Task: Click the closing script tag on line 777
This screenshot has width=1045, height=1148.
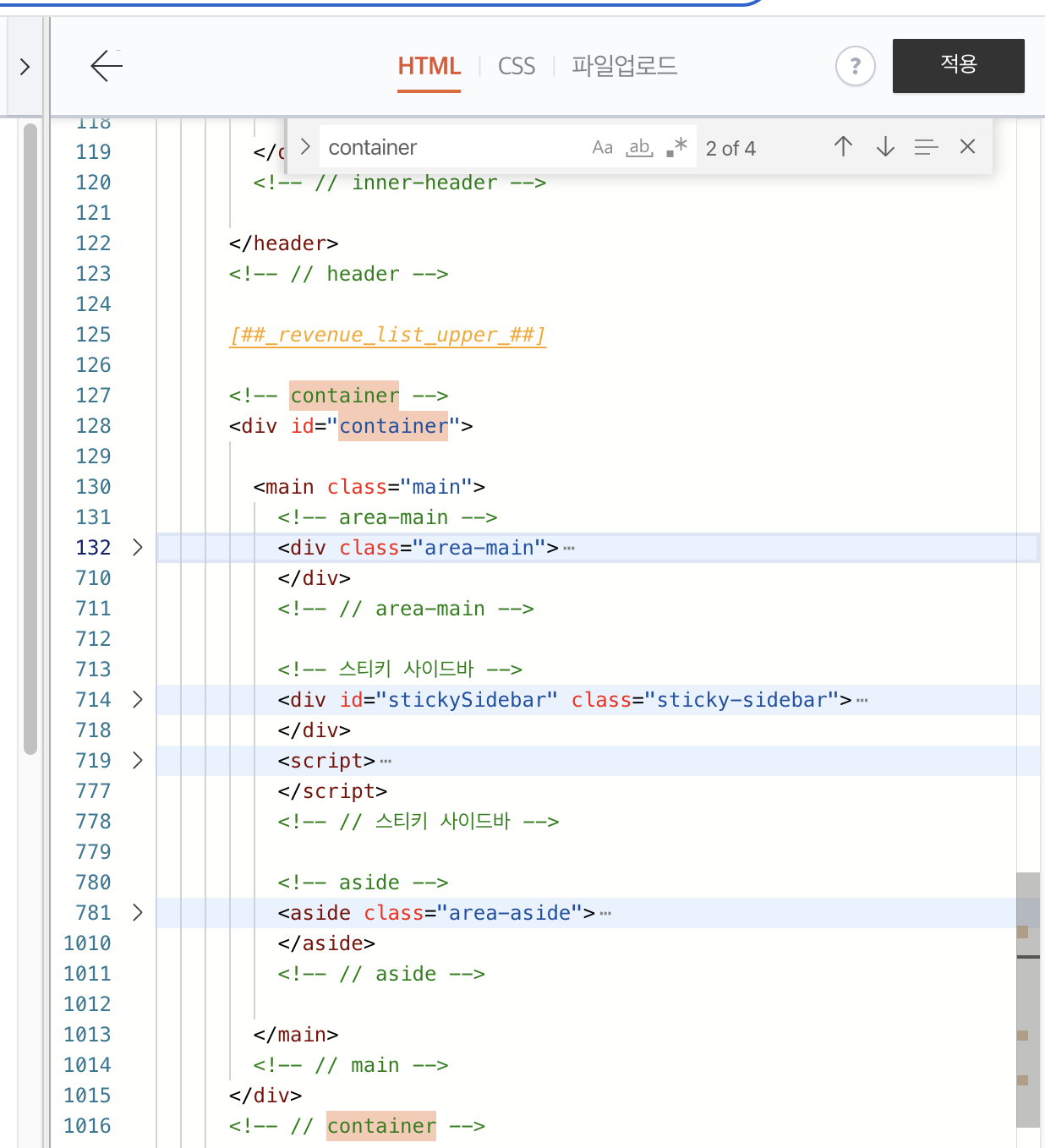Action: [332, 791]
